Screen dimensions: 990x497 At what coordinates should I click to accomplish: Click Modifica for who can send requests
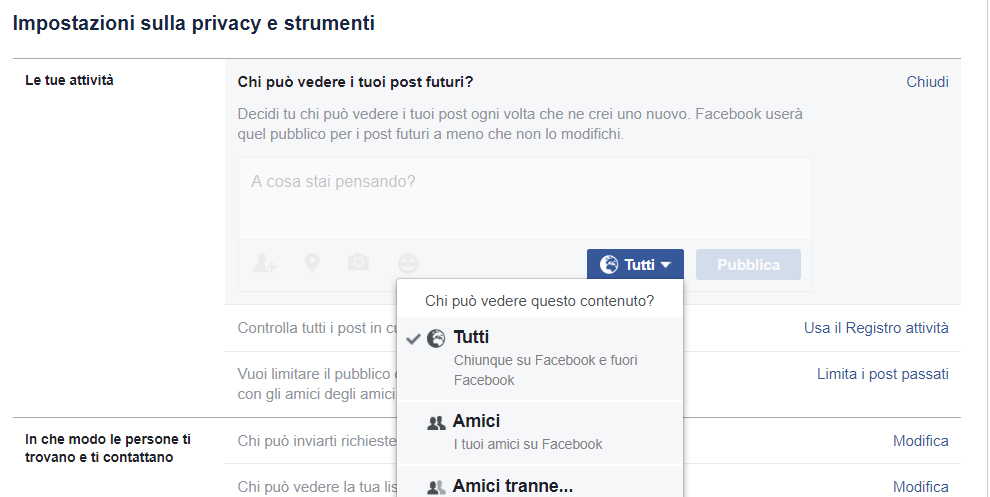(920, 441)
